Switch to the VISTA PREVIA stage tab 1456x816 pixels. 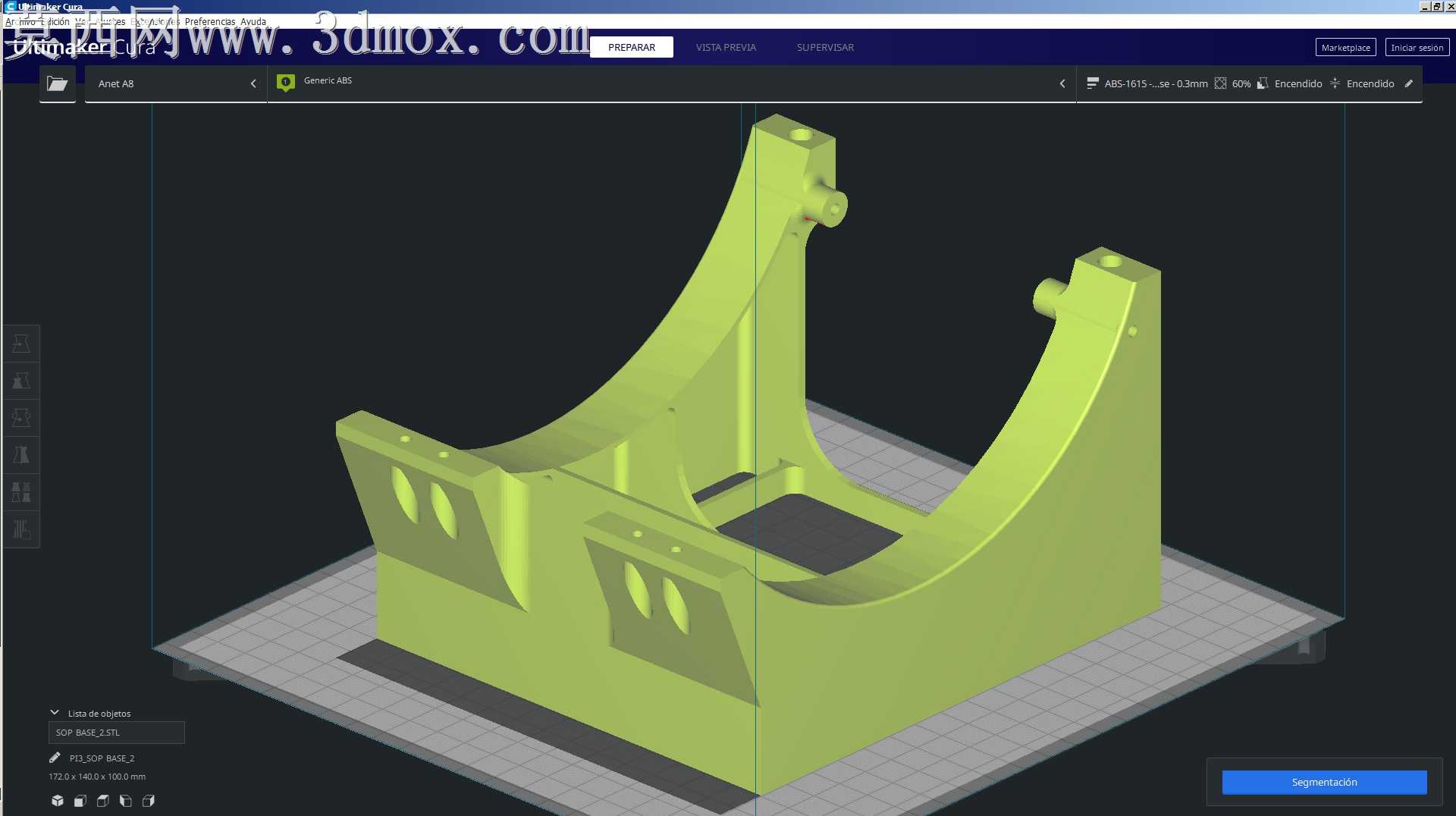pyautogui.click(x=726, y=47)
